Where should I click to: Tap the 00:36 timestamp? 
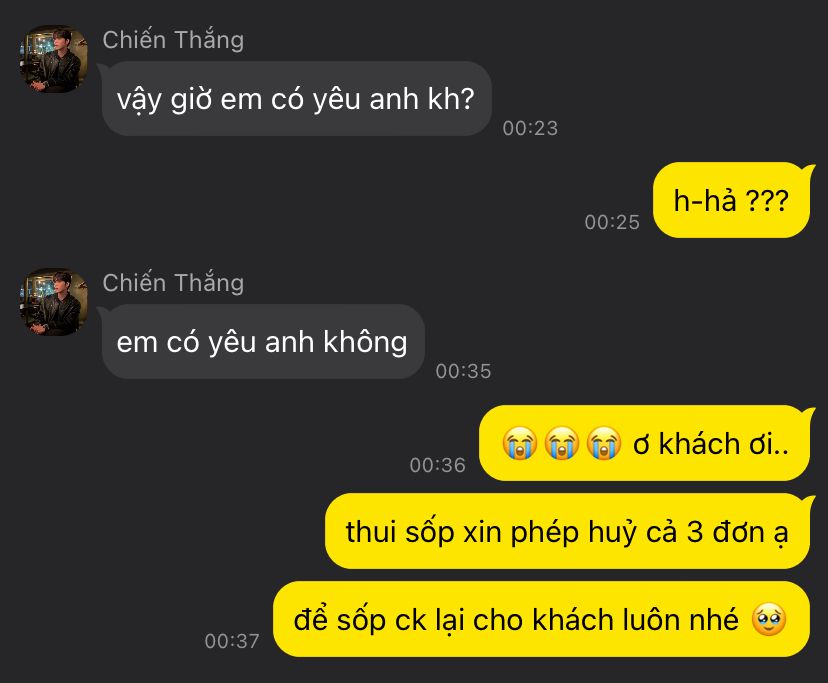(438, 465)
